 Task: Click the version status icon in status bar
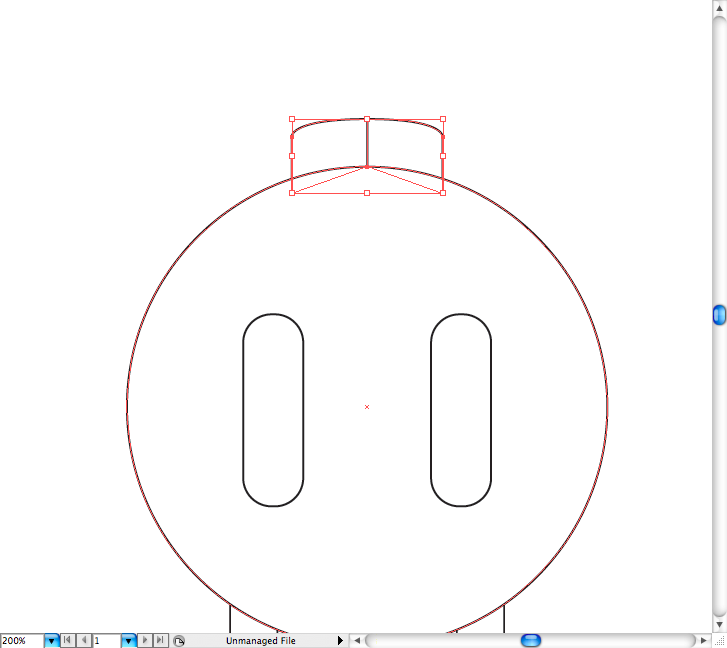click(x=178, y=640)
